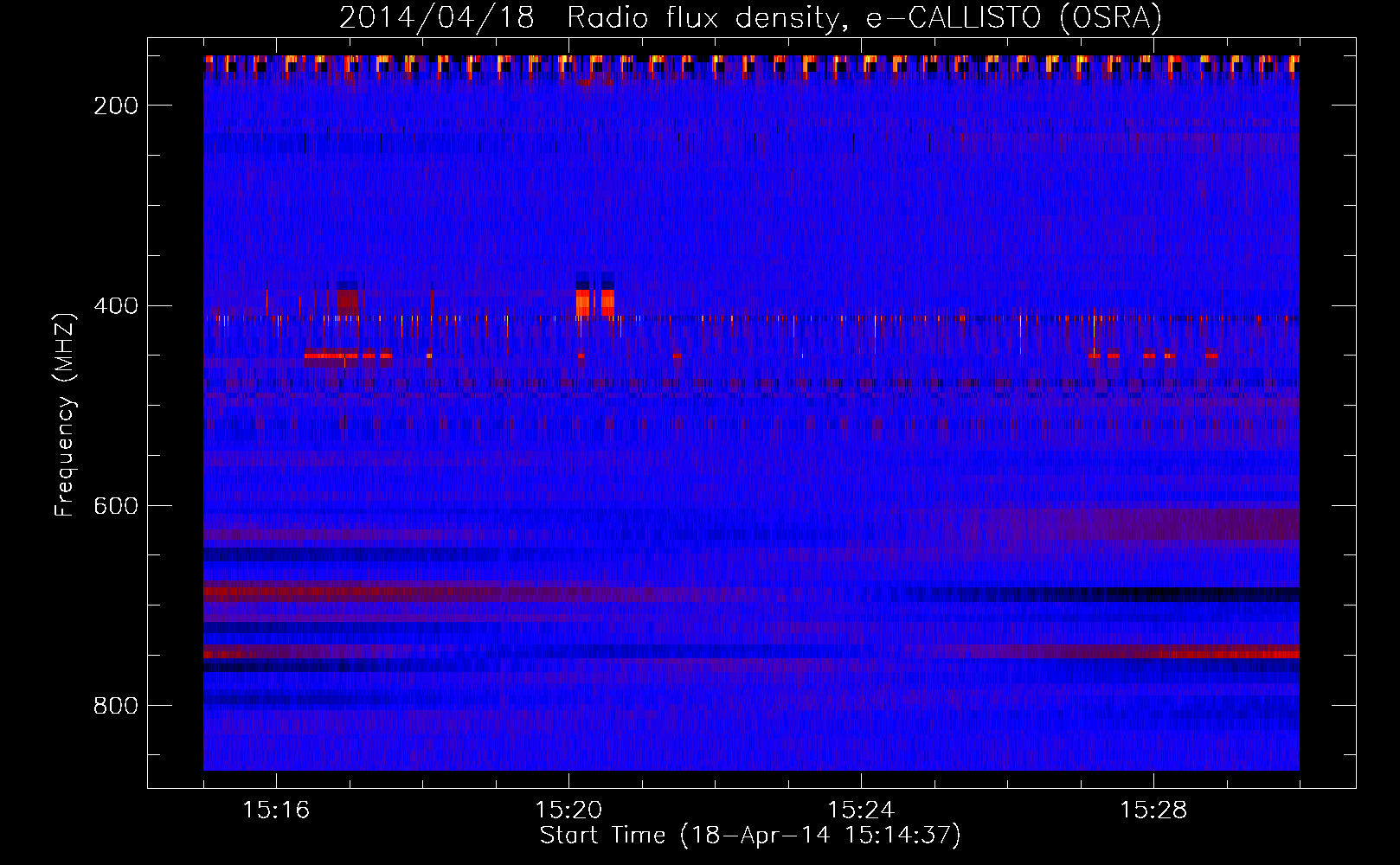
Task: Click the bright orange burst pair near 15:20
Action: point(595,303)
